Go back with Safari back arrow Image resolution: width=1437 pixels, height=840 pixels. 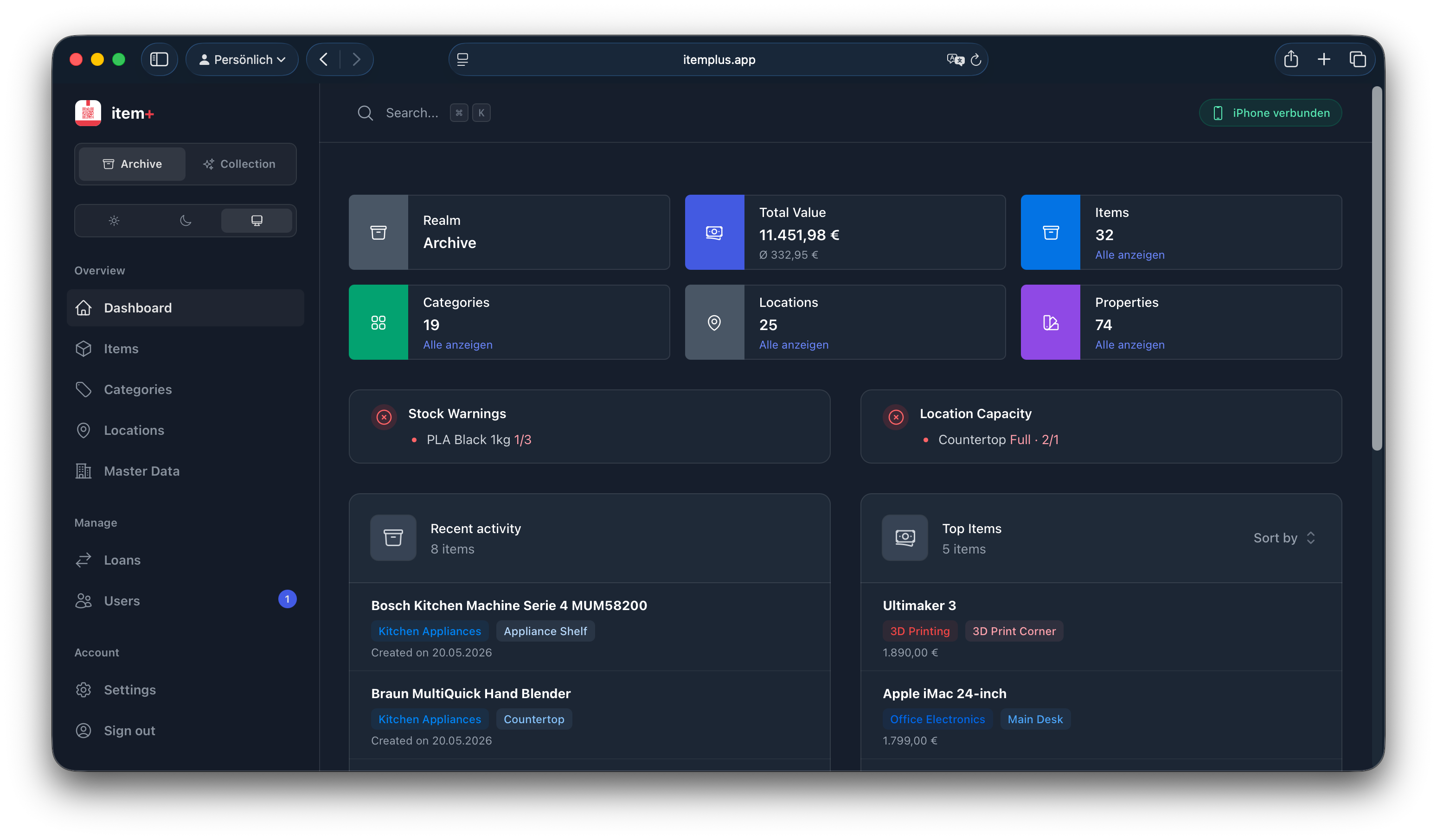point(323,59)
